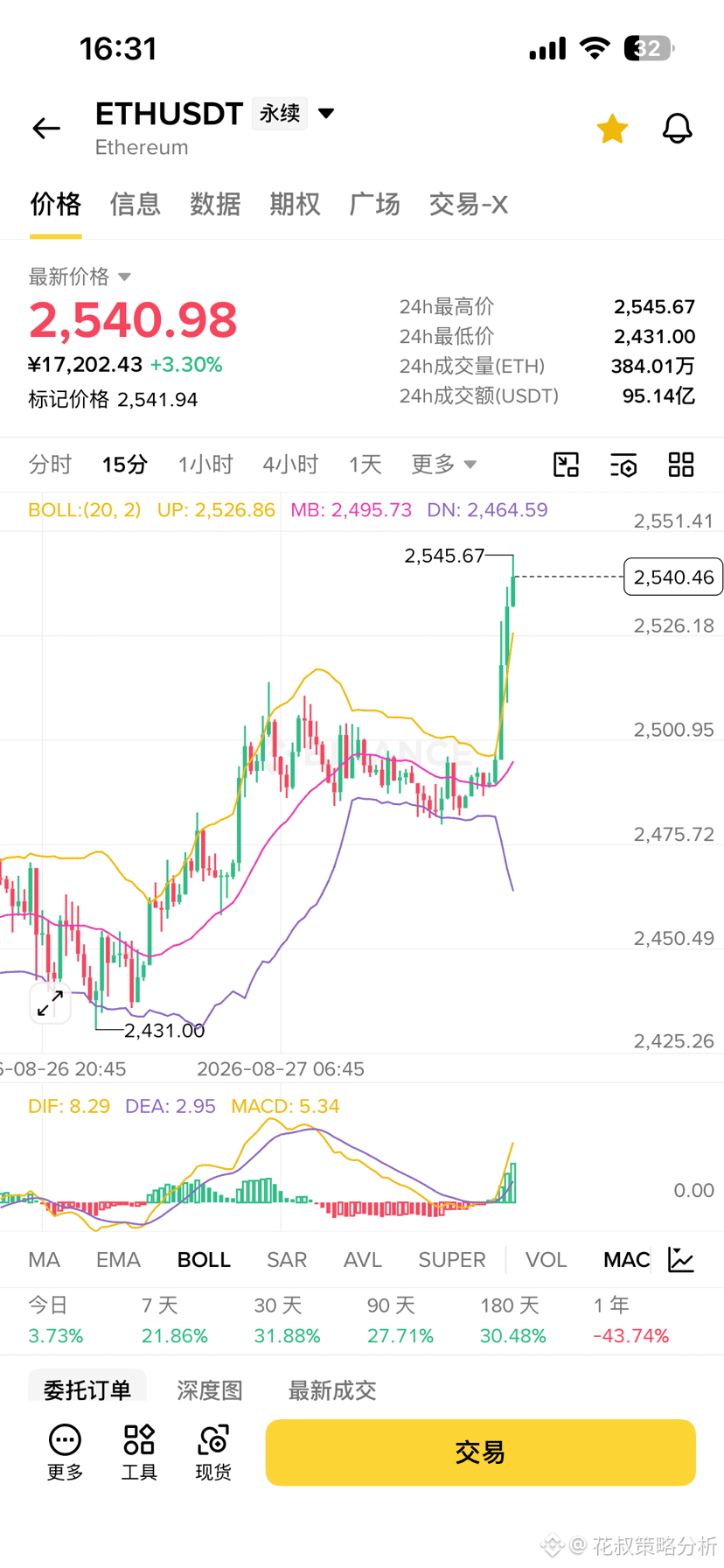724x1568 pixels.
Task: Select the 1小时 chart interval
Action: click(205, 465)
